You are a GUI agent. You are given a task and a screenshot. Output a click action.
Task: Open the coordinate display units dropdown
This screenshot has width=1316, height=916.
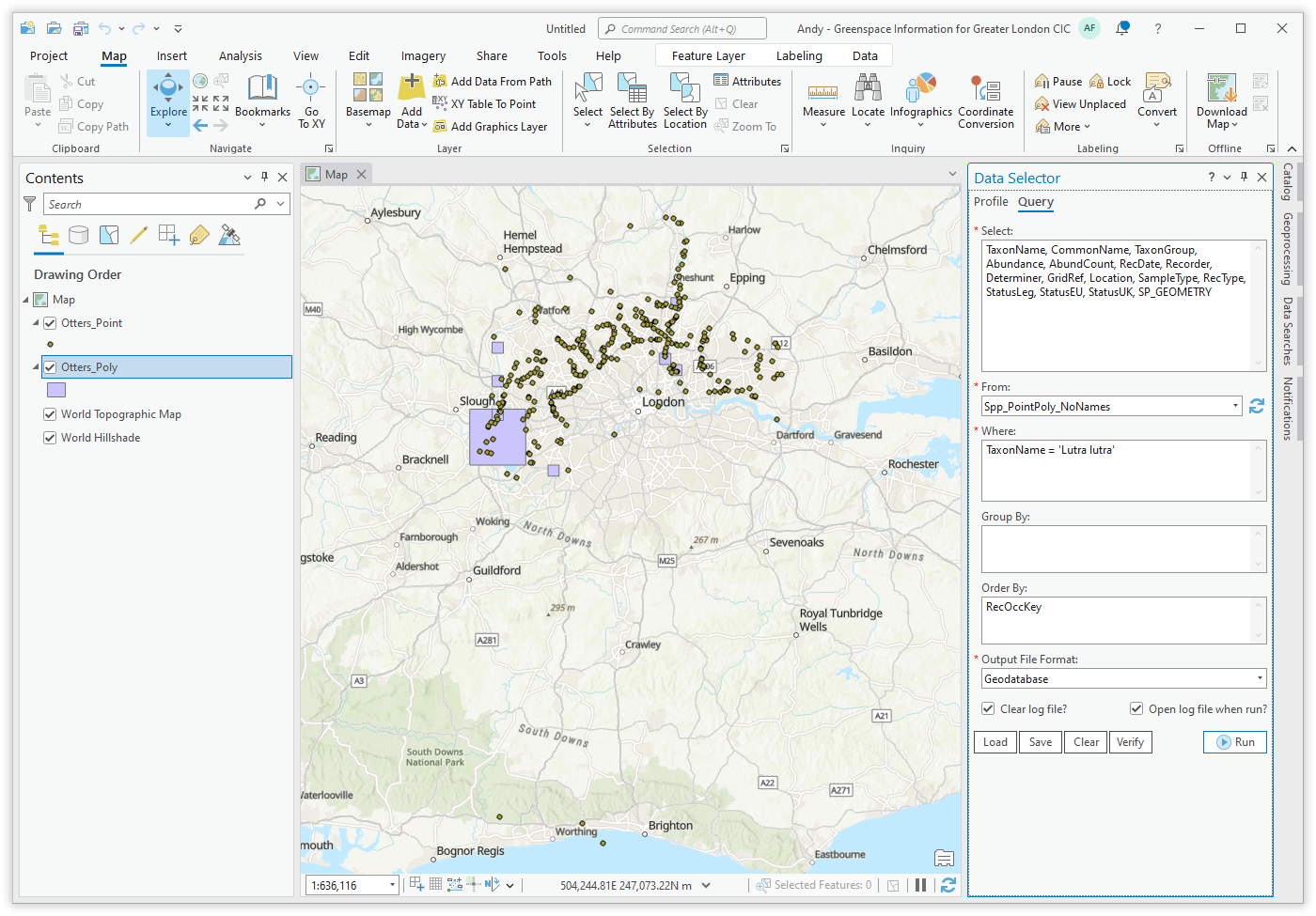tap(706, 885)
